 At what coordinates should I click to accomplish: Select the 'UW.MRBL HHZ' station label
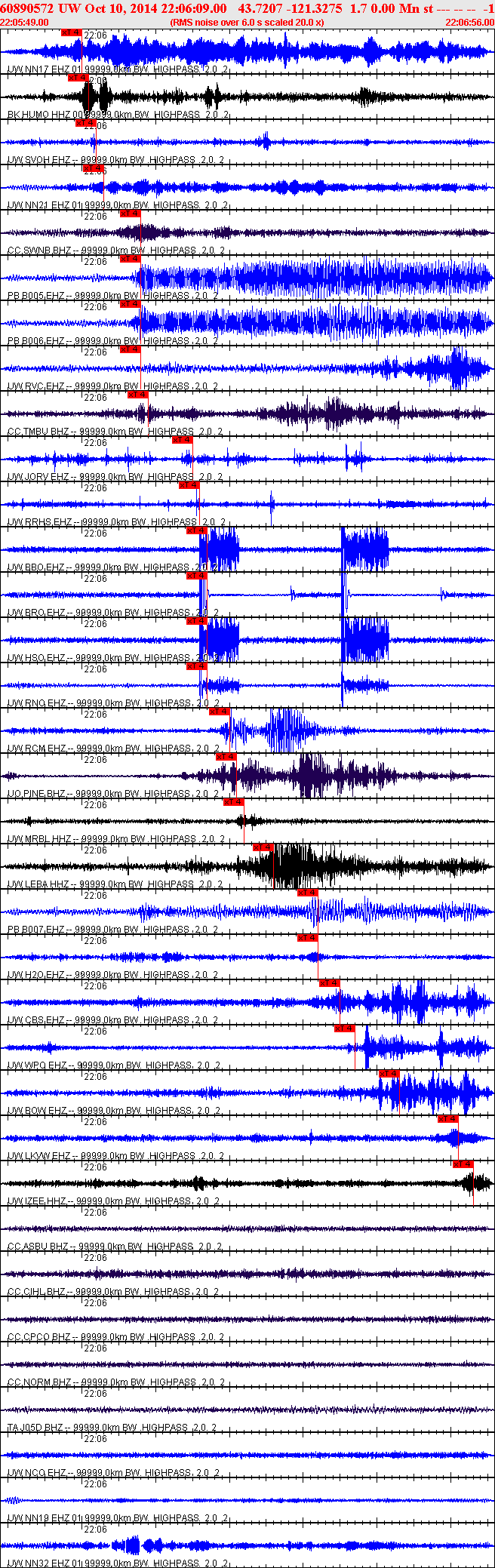pos(39,839)
